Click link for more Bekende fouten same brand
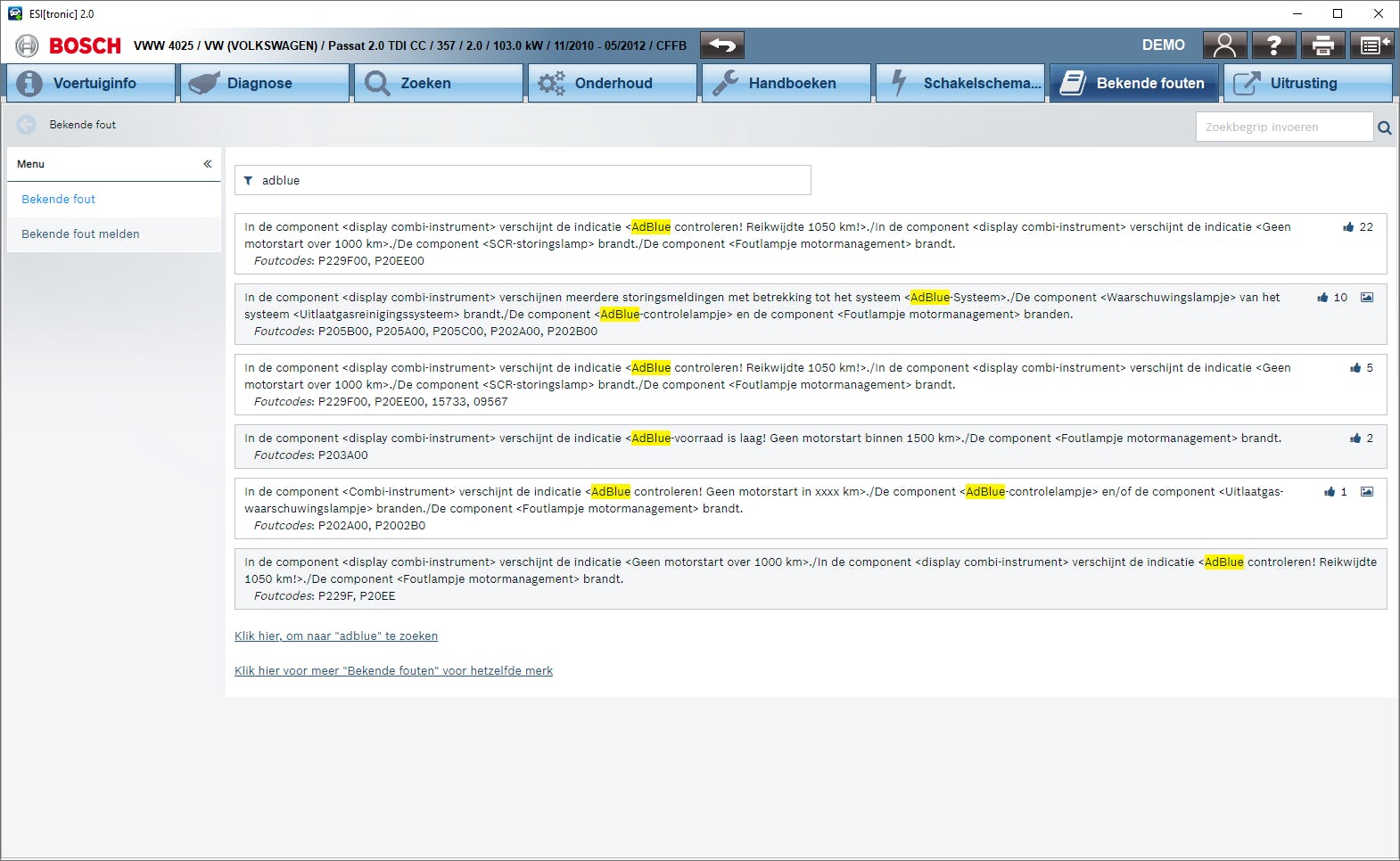 pos(393,671)
